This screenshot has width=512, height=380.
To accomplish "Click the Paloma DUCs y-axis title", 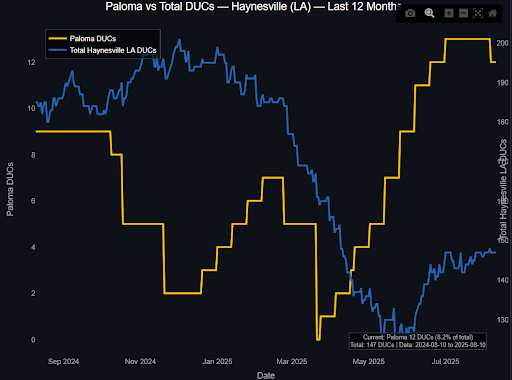I will coord(10,189).
